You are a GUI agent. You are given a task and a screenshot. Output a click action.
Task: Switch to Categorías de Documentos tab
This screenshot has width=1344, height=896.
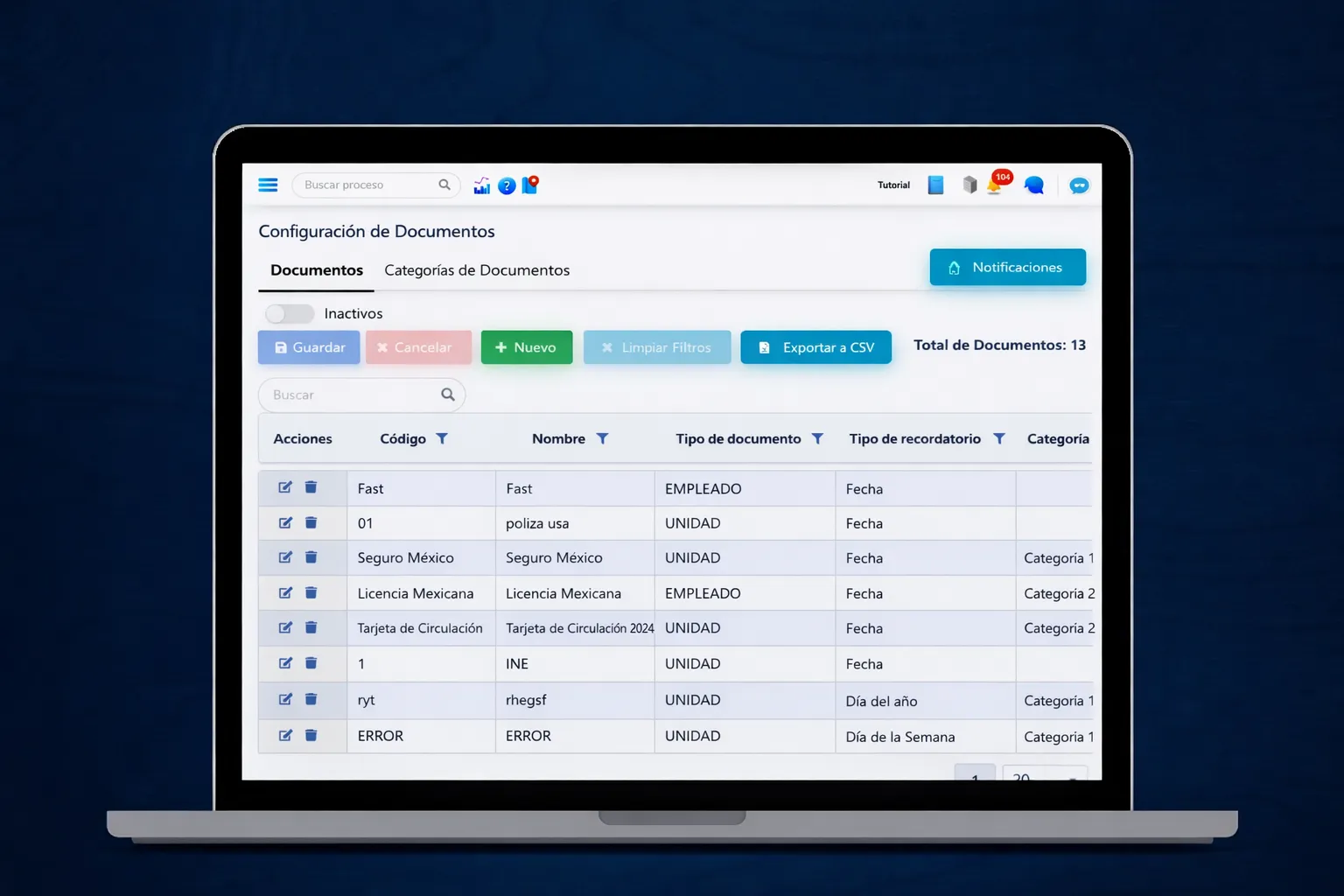pyautogui.click(x=477, y=270)
